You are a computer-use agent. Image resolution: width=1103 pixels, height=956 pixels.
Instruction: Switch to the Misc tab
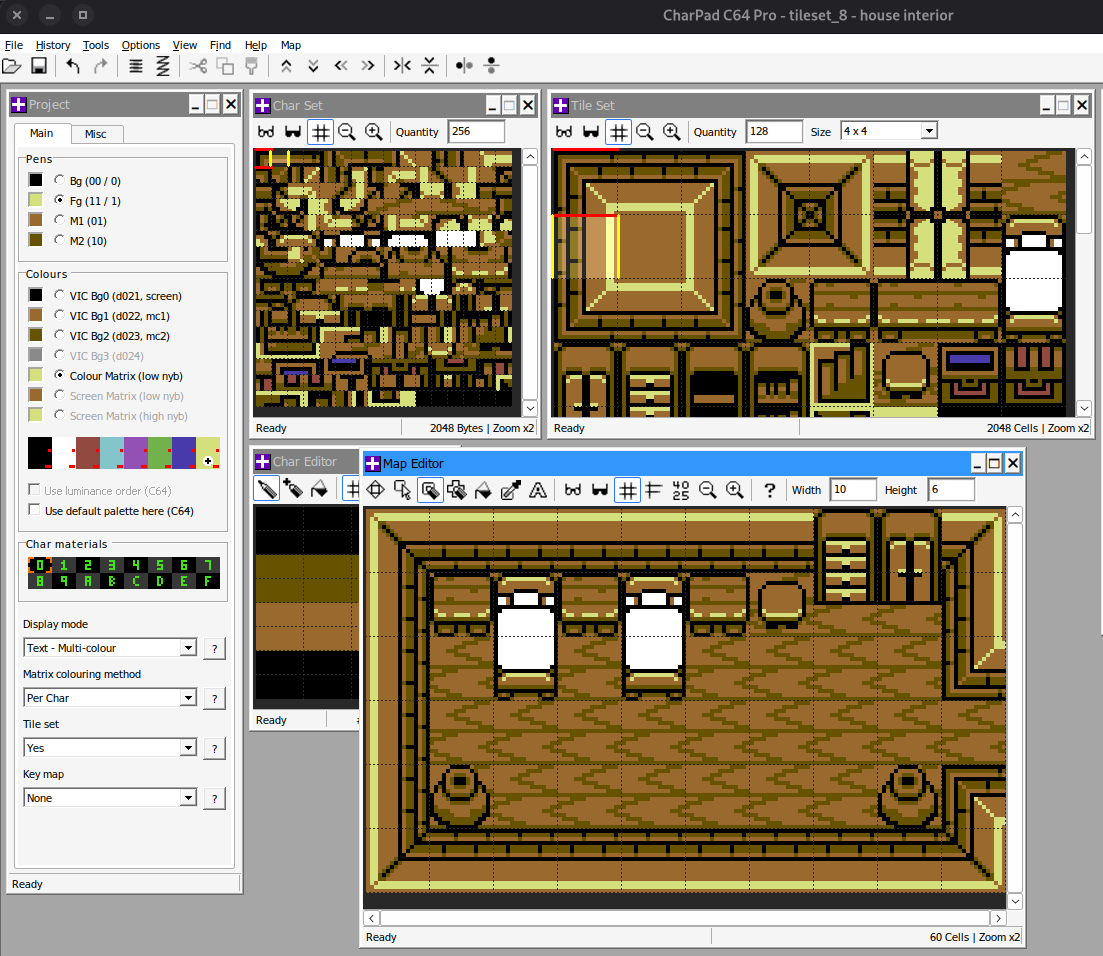95,134
